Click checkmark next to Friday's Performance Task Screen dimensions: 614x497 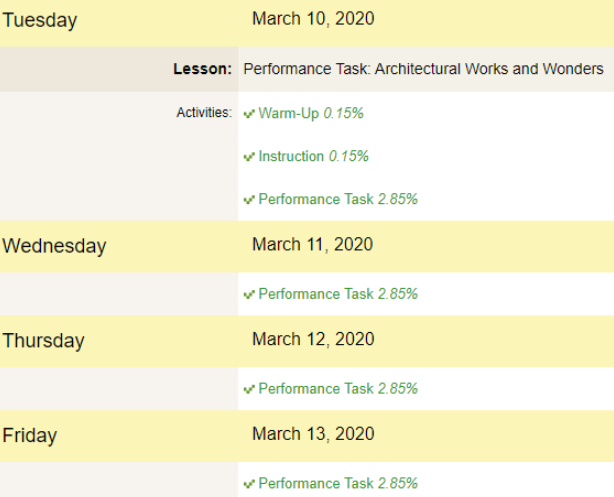(x=249, y=484)
